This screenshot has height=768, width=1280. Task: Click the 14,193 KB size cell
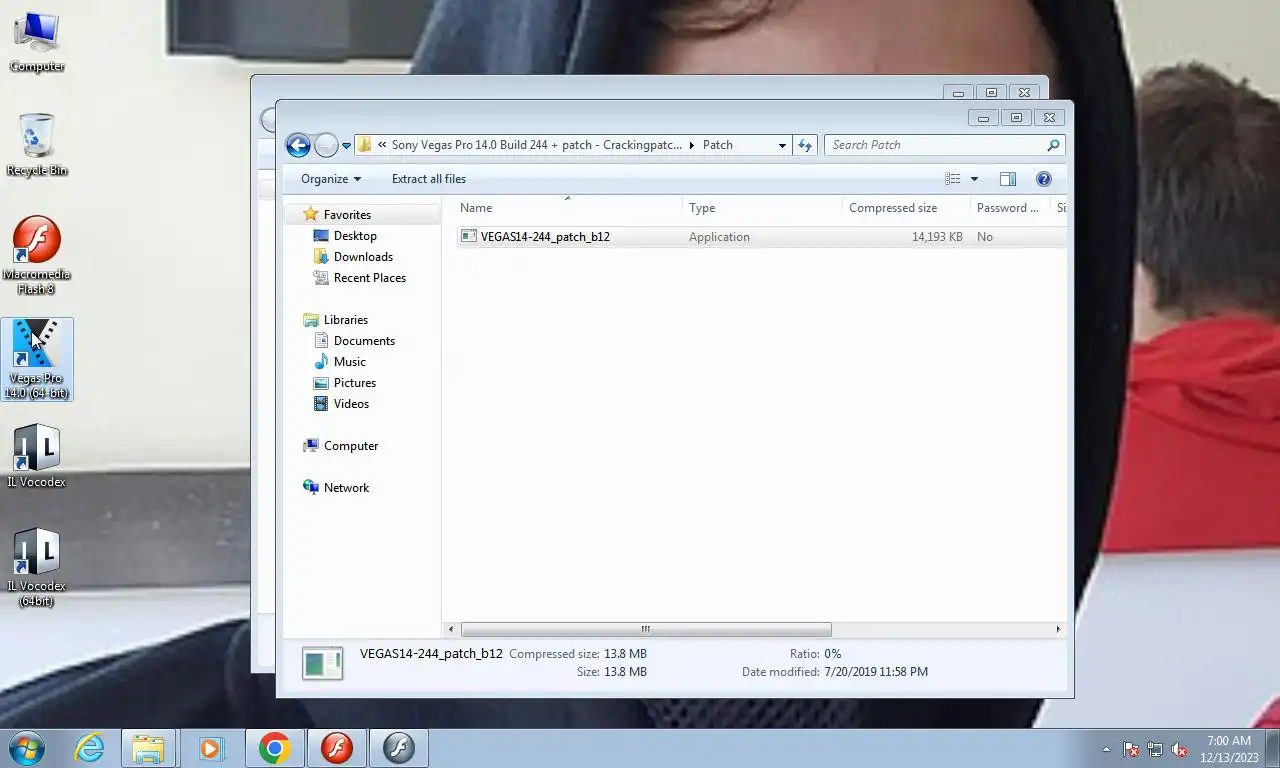coord(937,237)
